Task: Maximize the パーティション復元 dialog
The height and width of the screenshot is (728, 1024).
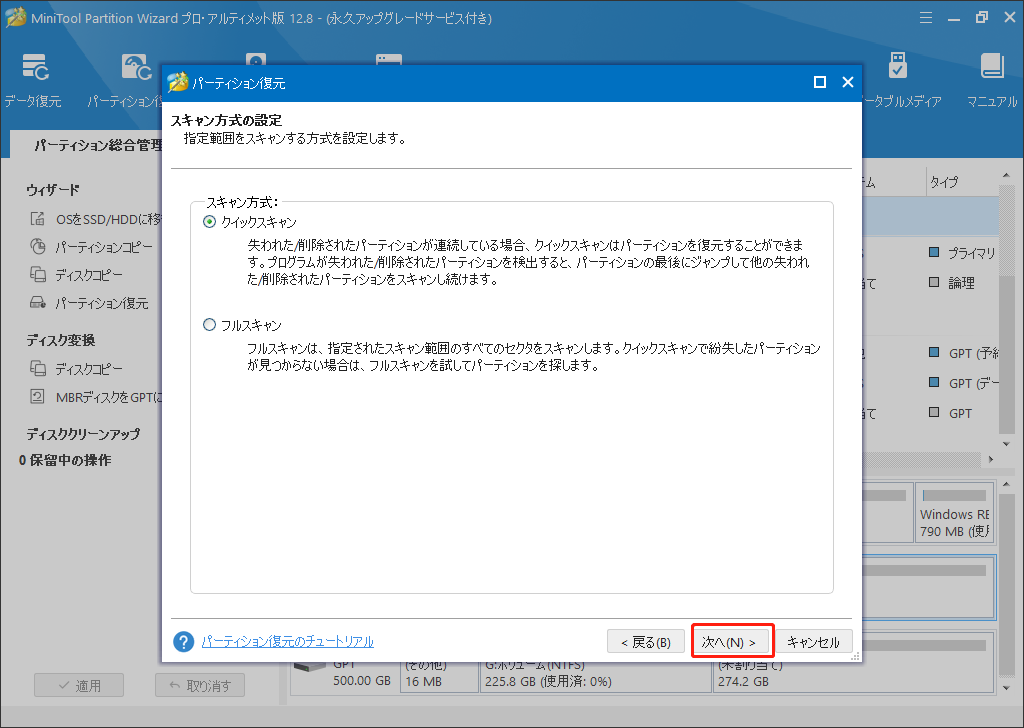Action: pos(820,82)
